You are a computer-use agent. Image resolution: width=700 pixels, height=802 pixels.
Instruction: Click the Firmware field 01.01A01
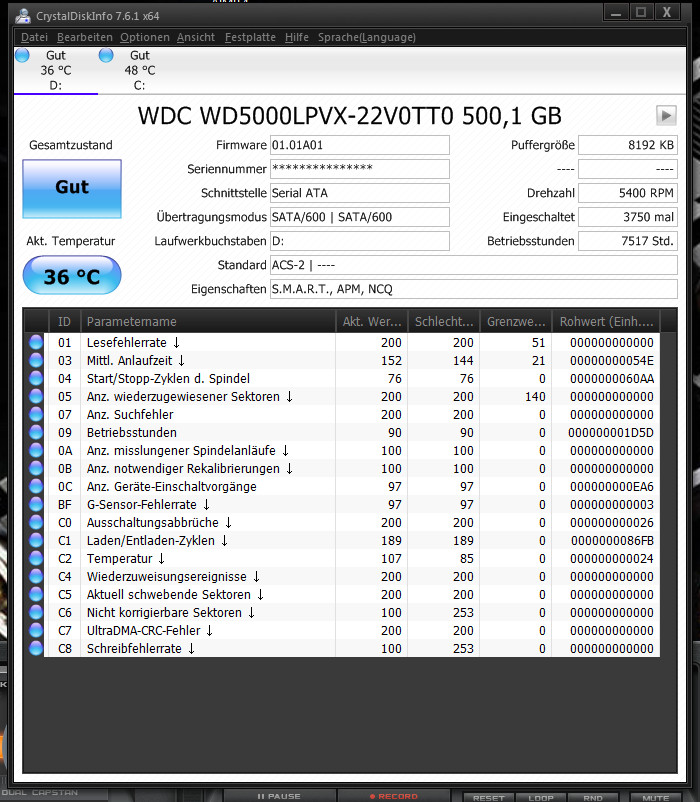point(359,145)
